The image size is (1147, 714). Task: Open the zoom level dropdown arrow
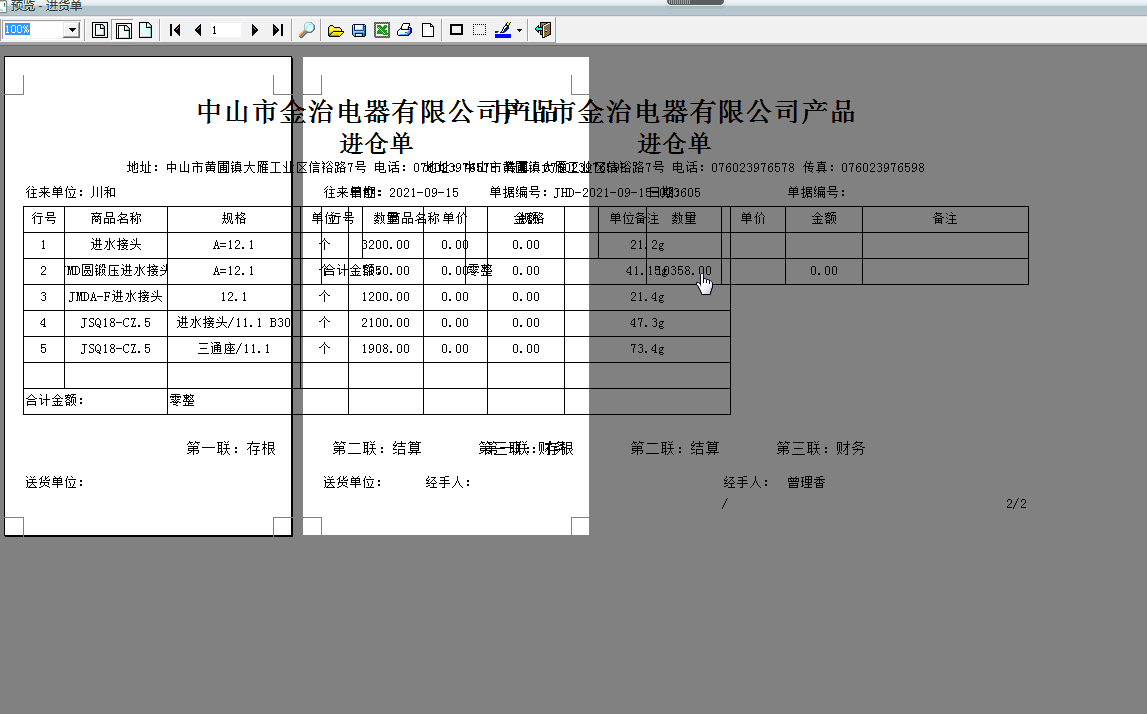(72, 30)
